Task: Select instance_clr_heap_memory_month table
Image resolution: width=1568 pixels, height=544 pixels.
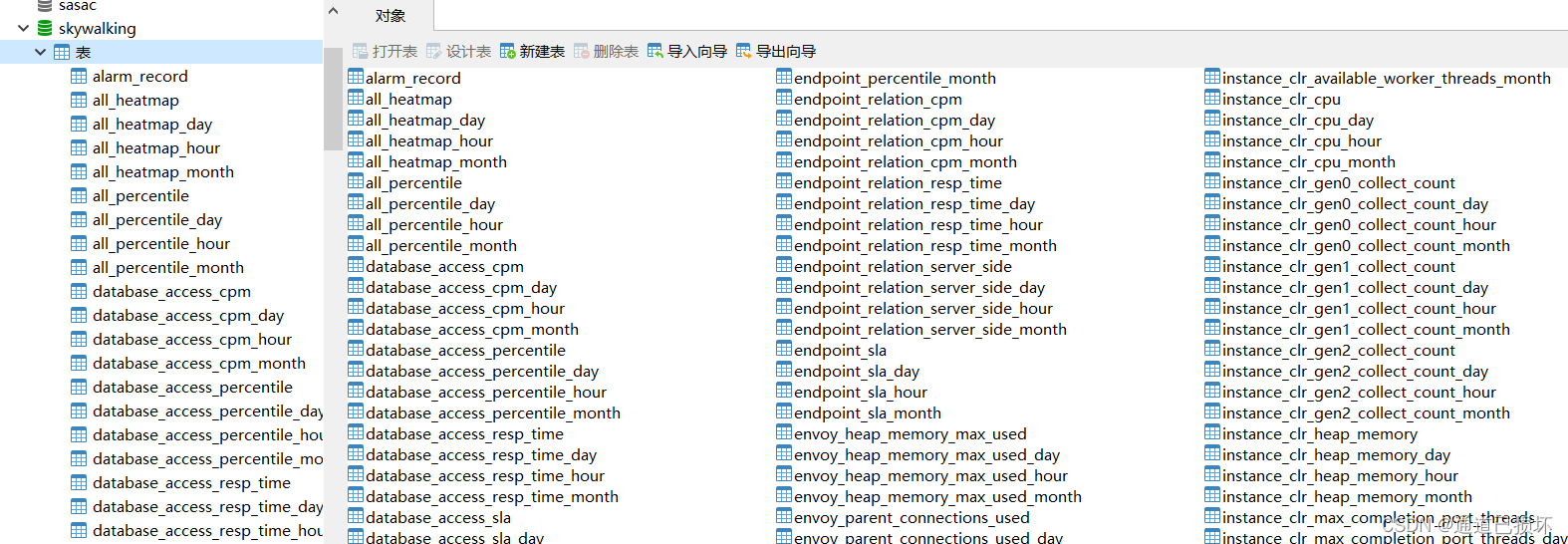Action: (1347, 496)
